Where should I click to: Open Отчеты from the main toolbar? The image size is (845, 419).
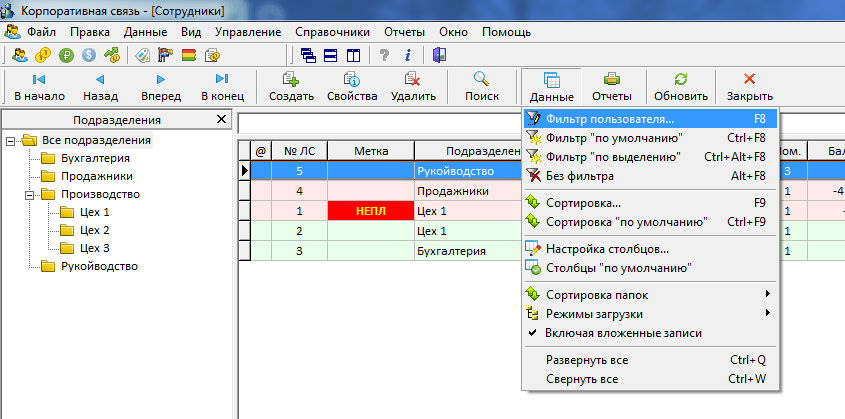[x=612, y=87]
